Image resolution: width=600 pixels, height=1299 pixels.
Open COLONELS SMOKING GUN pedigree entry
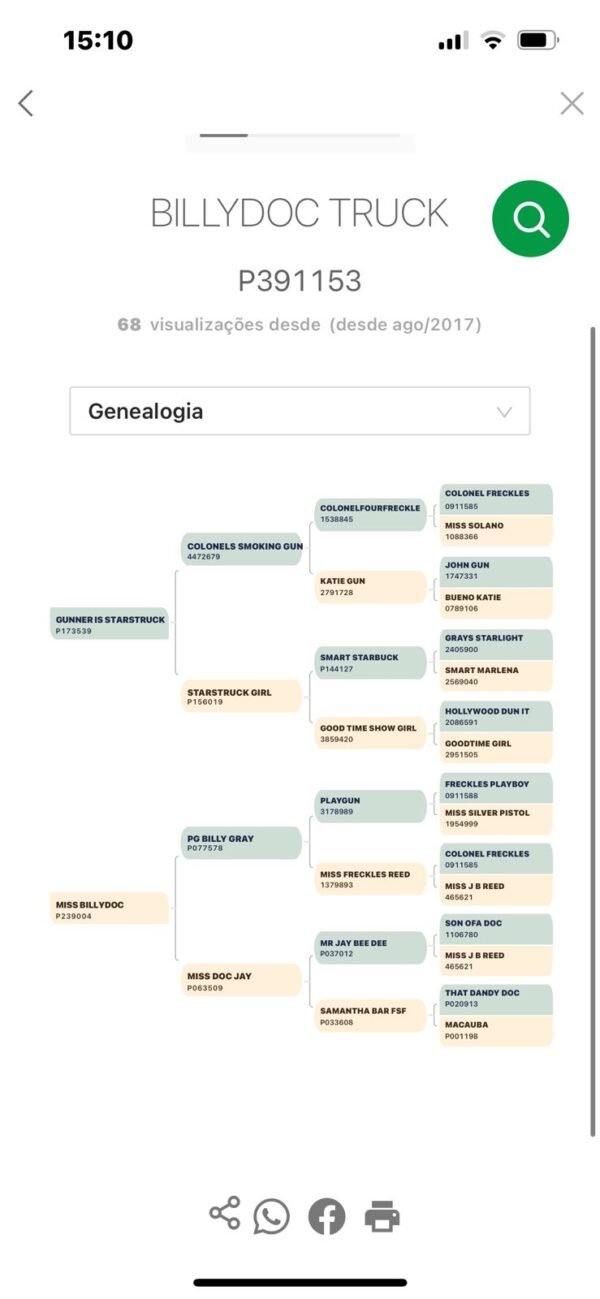click(x=243, y=550)
